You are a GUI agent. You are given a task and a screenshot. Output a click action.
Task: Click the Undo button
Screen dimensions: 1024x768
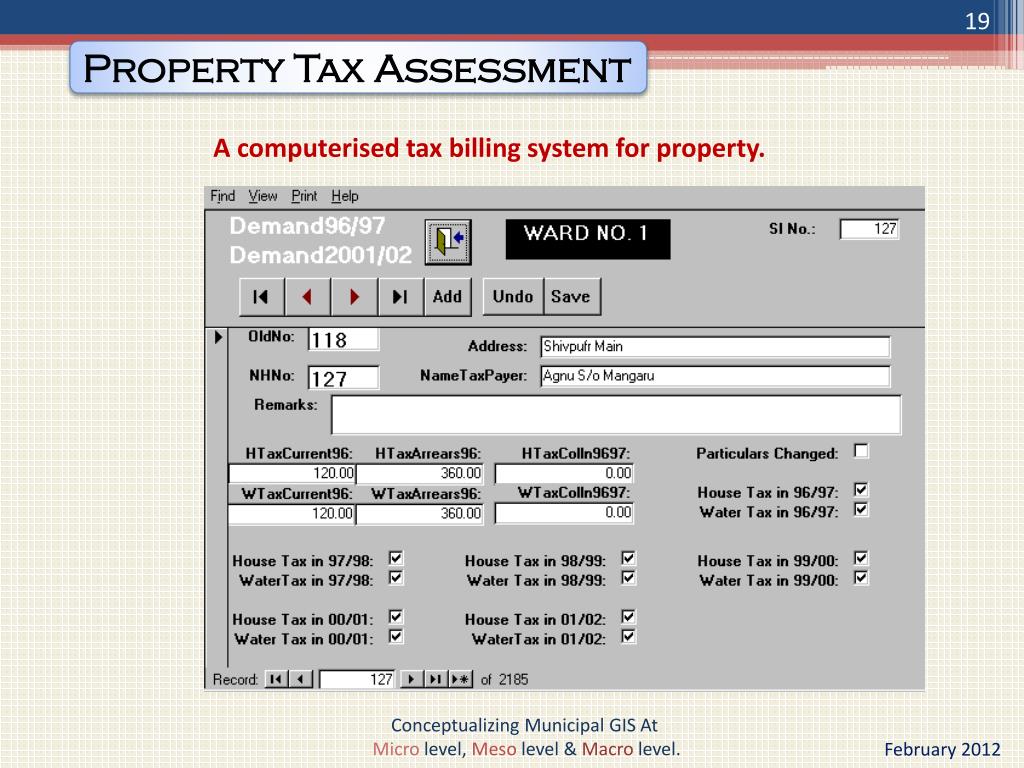[513, 297]
